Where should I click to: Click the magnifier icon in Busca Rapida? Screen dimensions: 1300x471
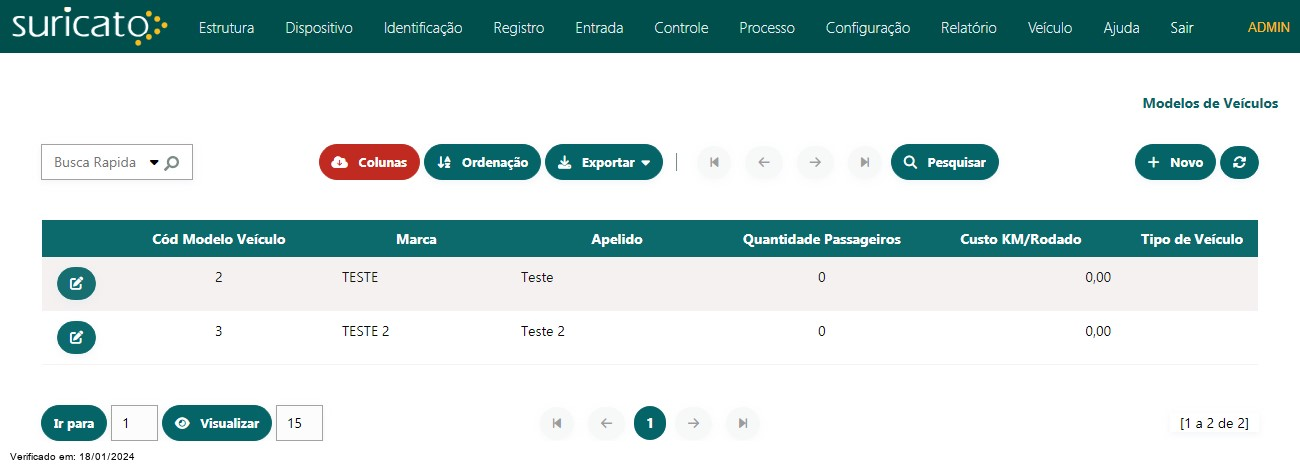[172, 163]
